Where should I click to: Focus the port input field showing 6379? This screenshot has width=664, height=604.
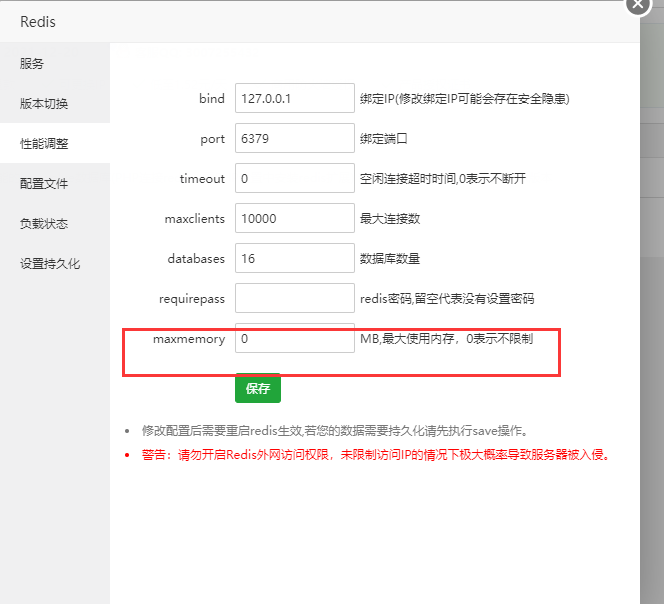[295, 138]
